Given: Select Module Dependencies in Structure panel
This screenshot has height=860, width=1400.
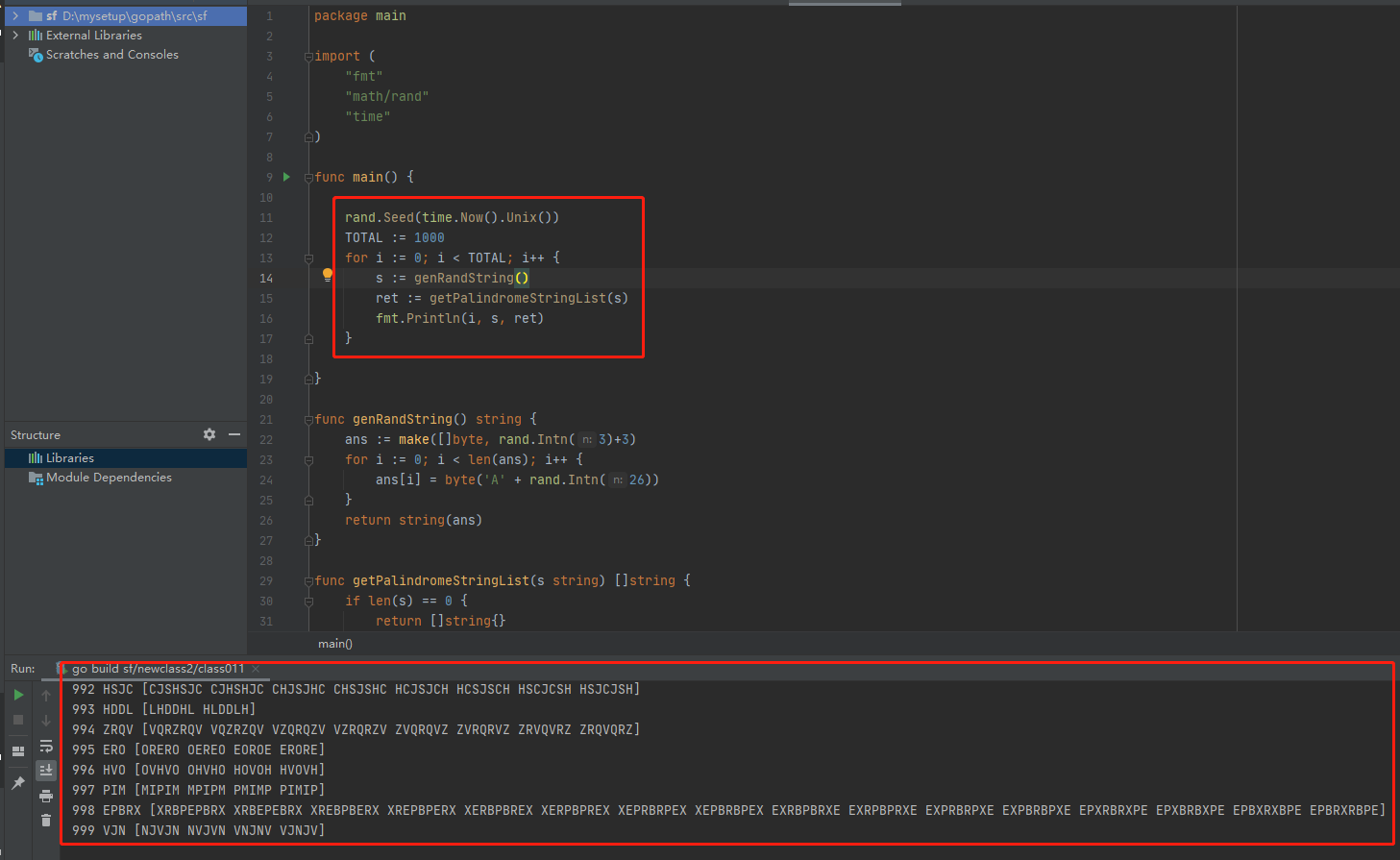Looking at the screenshot, I should click(126, 478).
